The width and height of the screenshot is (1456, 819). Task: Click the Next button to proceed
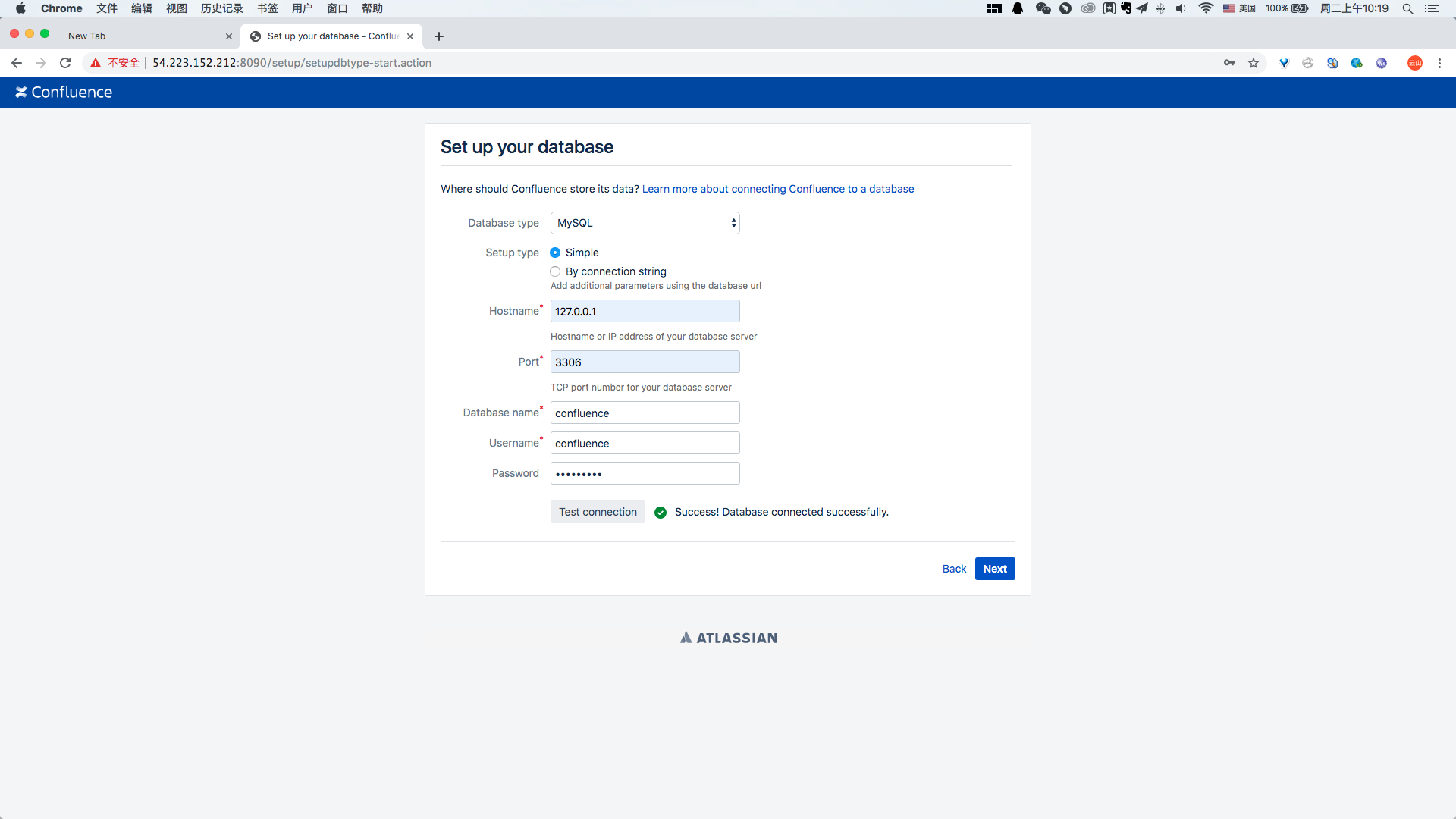point(994,569)
